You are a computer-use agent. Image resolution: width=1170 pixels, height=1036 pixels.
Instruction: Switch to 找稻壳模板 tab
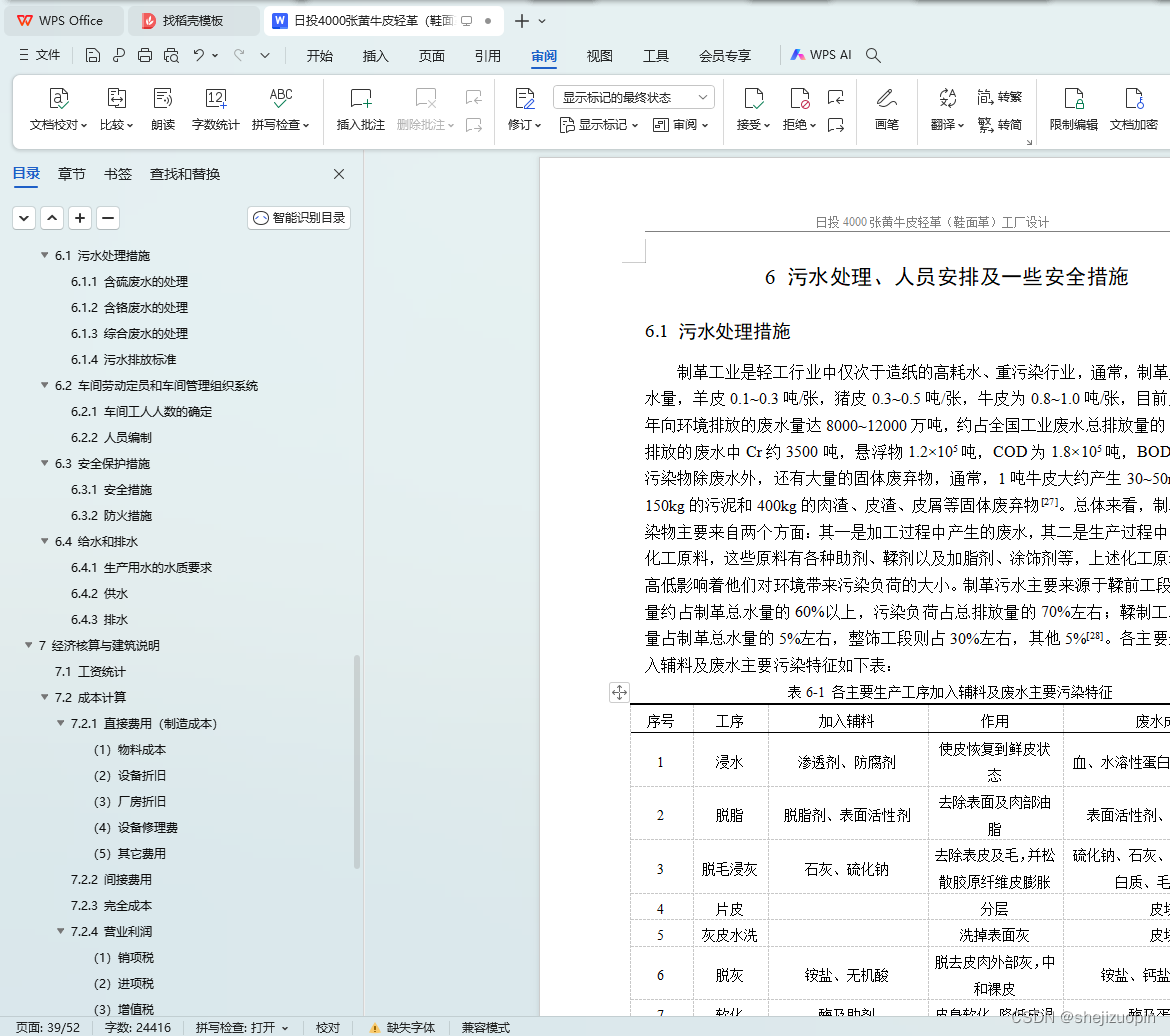[193, 21]
